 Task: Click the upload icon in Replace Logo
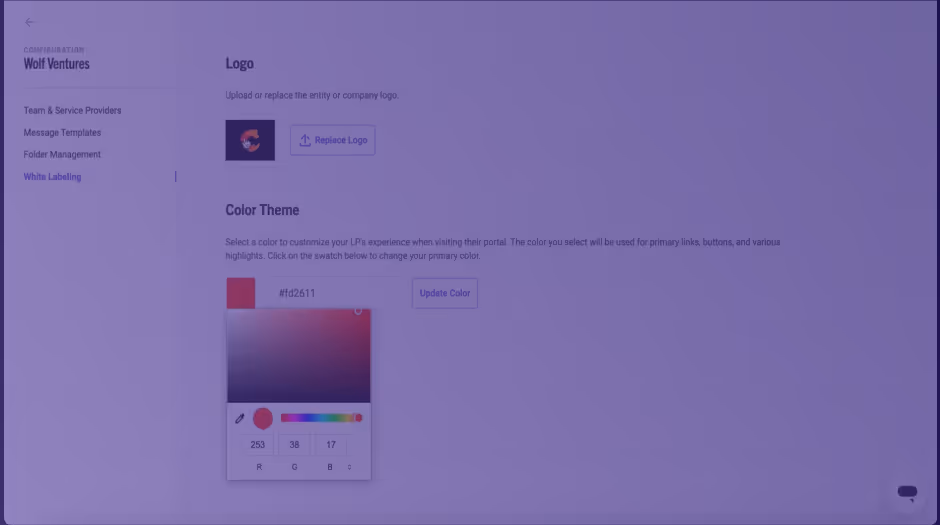click(x=305, y=140)
